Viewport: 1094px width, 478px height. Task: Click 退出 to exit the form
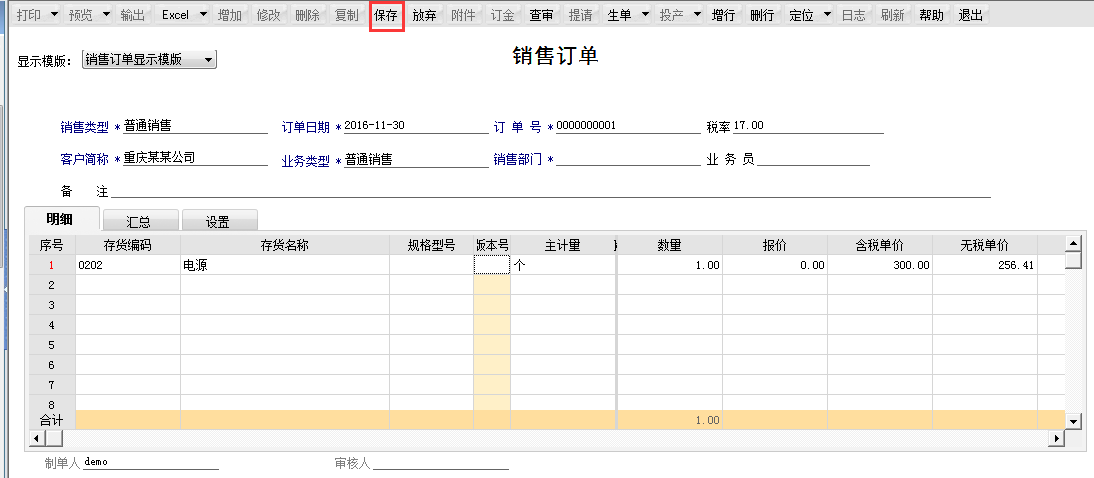970,16
